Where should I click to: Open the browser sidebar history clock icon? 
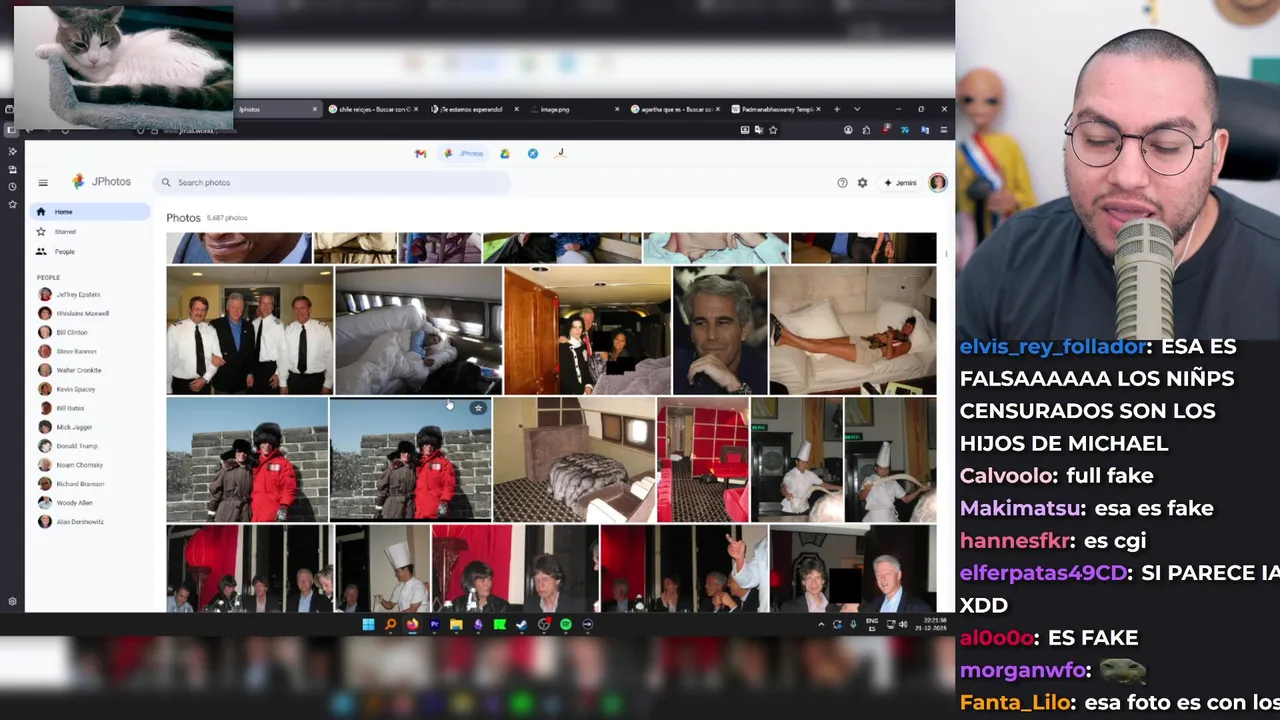click(12, 187)
